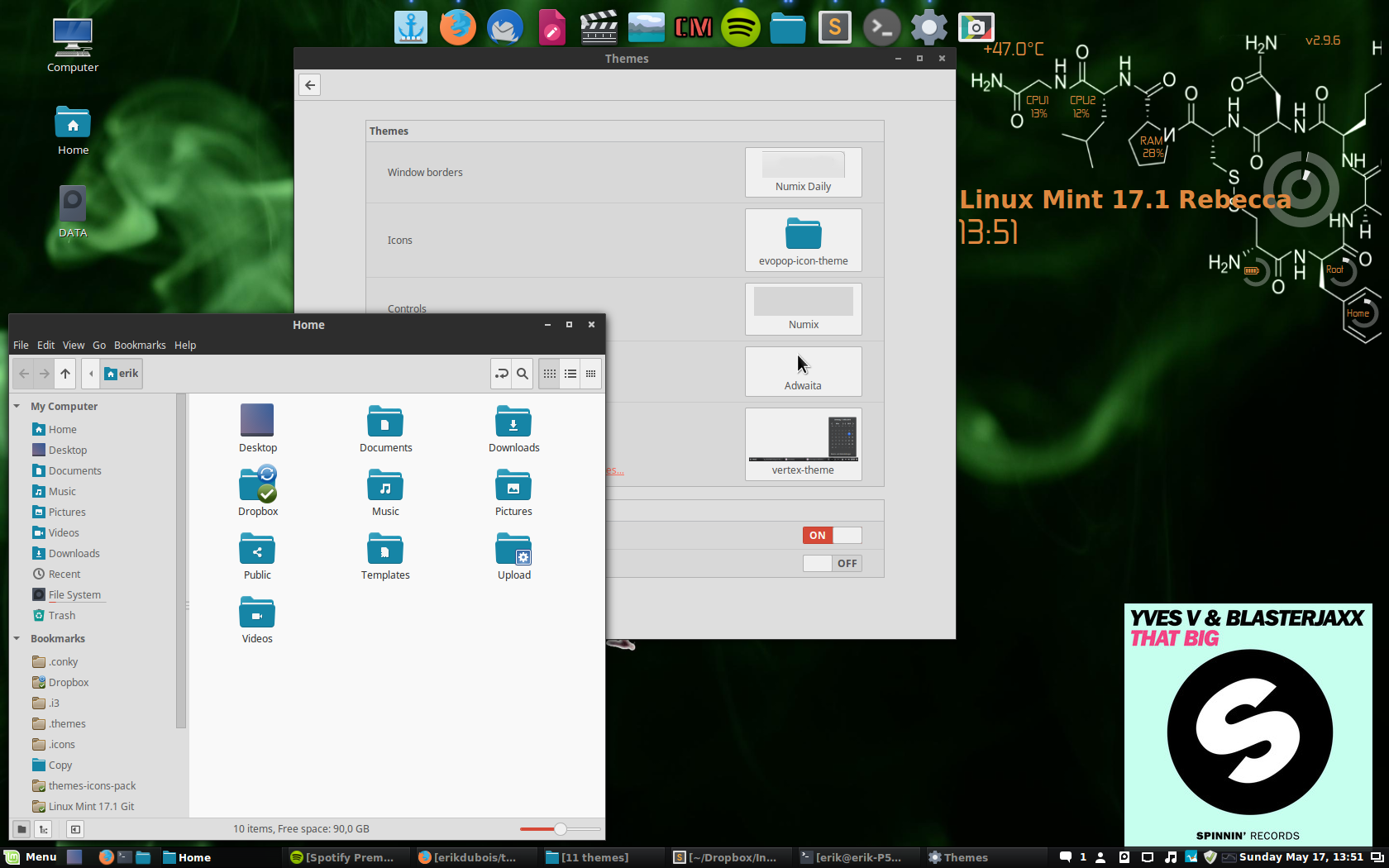Open the settings gear in the dock
The width and height of the screenshot is (1389, 868).
[x=928, y=27]
